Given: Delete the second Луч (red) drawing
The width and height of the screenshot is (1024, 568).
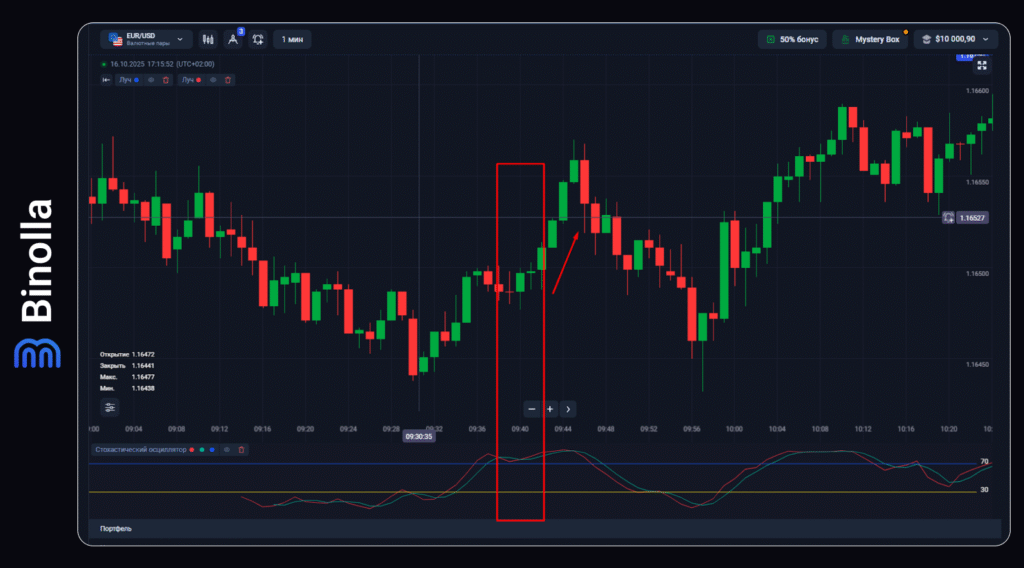Looking at the screenshot, I should click(x=228, y=79).
